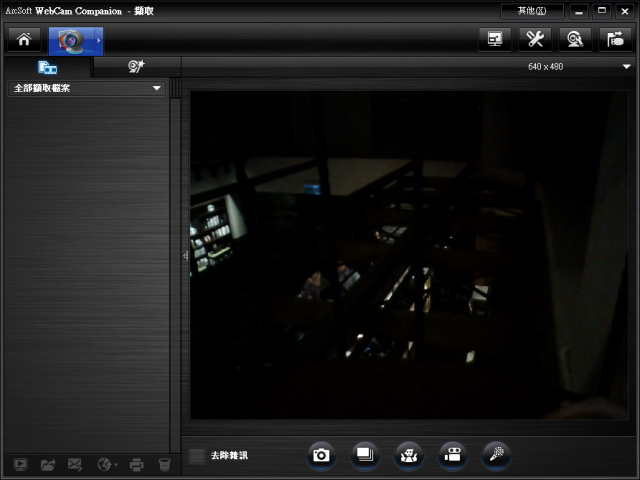Click the microphone audio record button
640x480 pixels.
[496, 455]
